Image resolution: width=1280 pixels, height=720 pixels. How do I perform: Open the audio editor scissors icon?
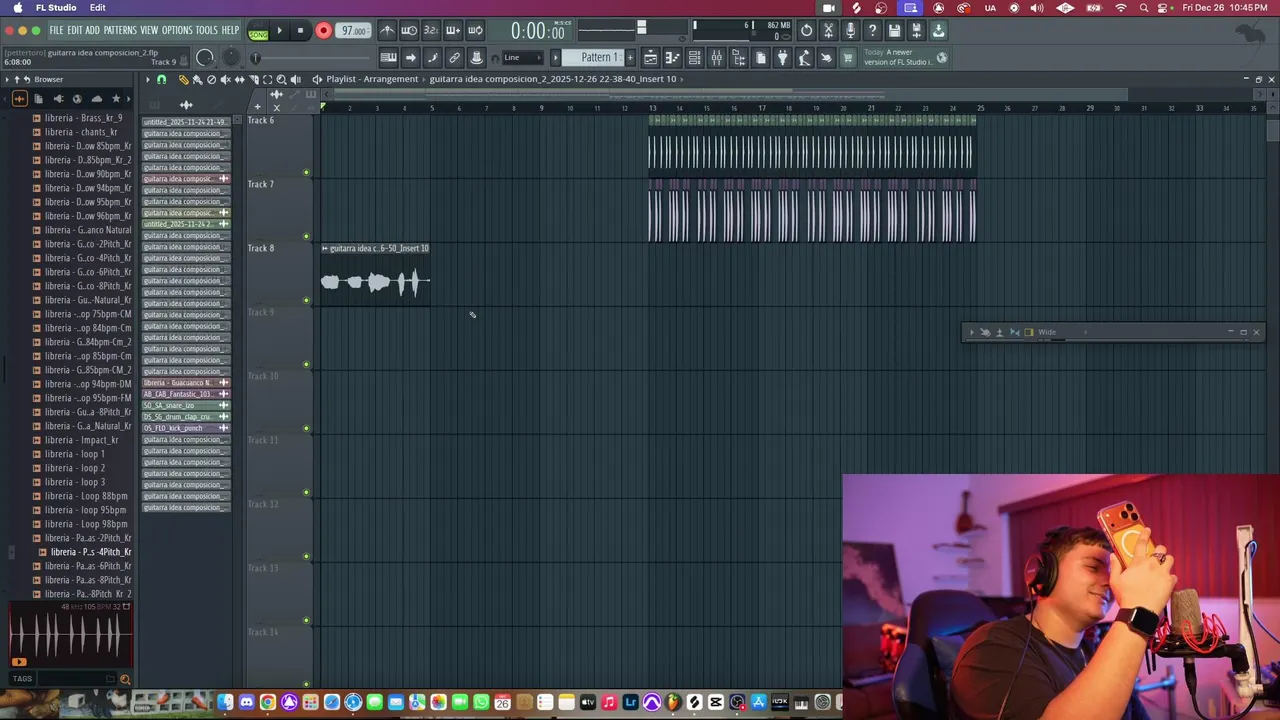coord(828,31)
